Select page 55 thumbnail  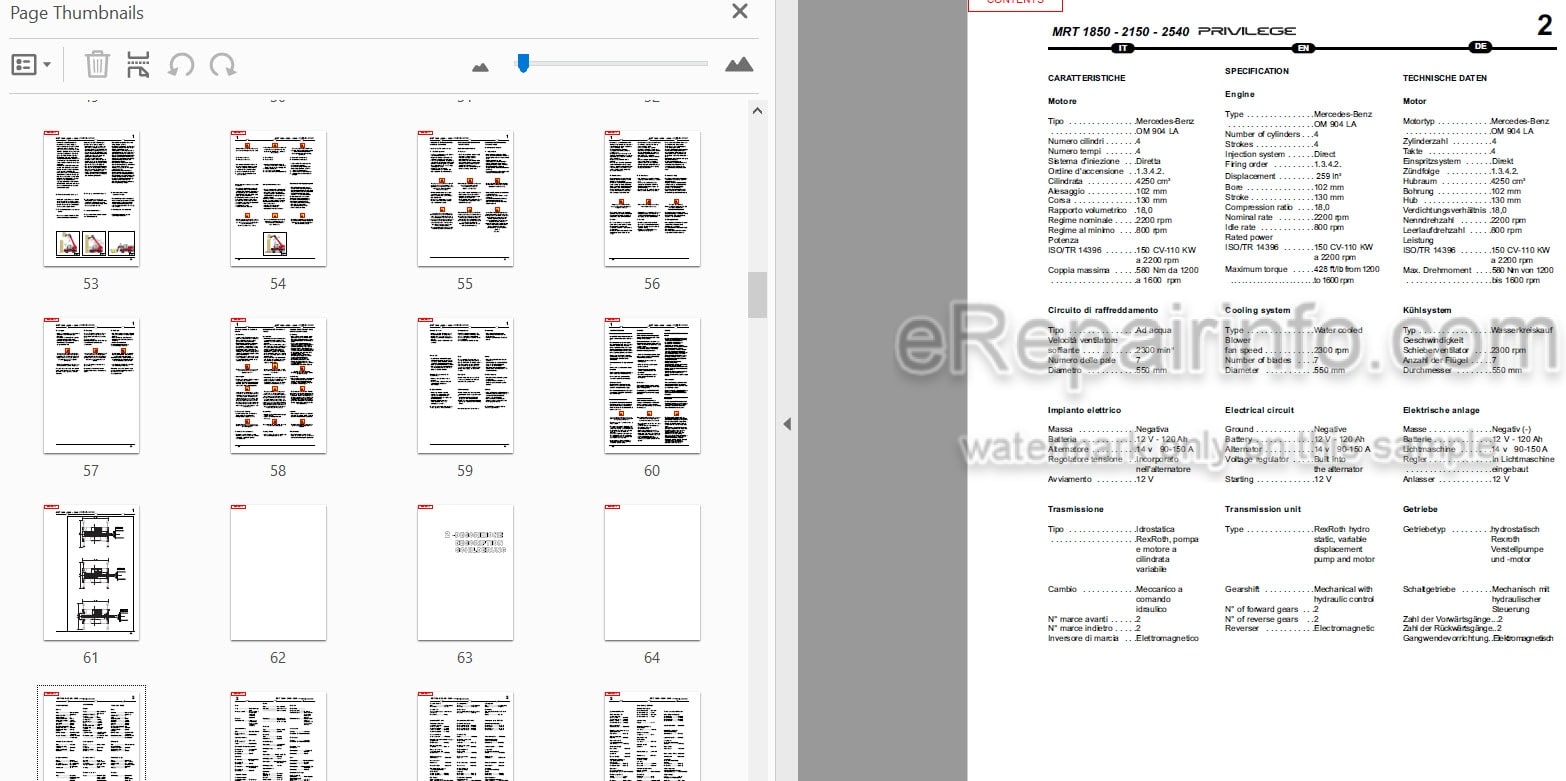click(465, 198)
